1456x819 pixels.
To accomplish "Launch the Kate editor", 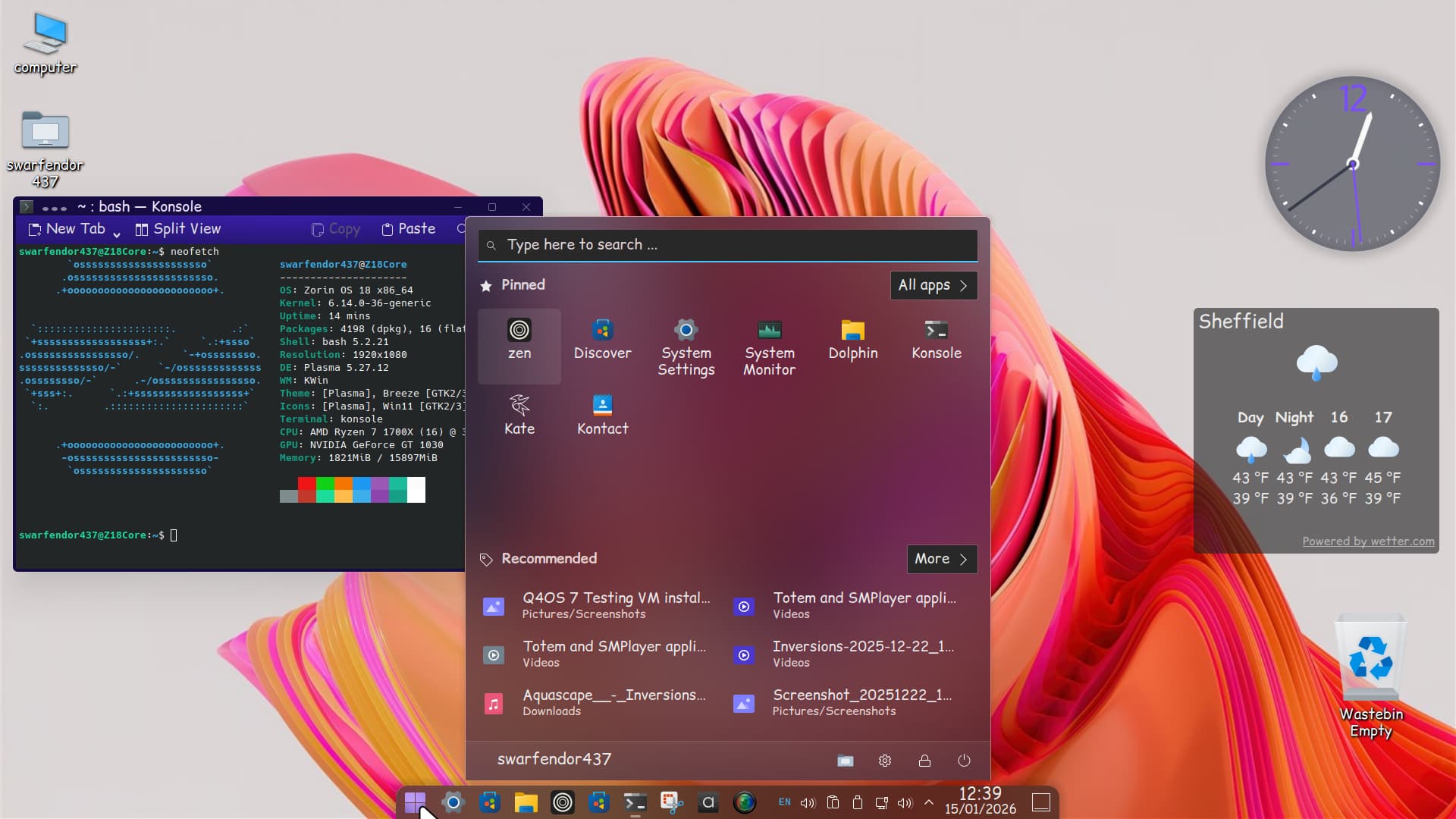I will tap(519, 414).
